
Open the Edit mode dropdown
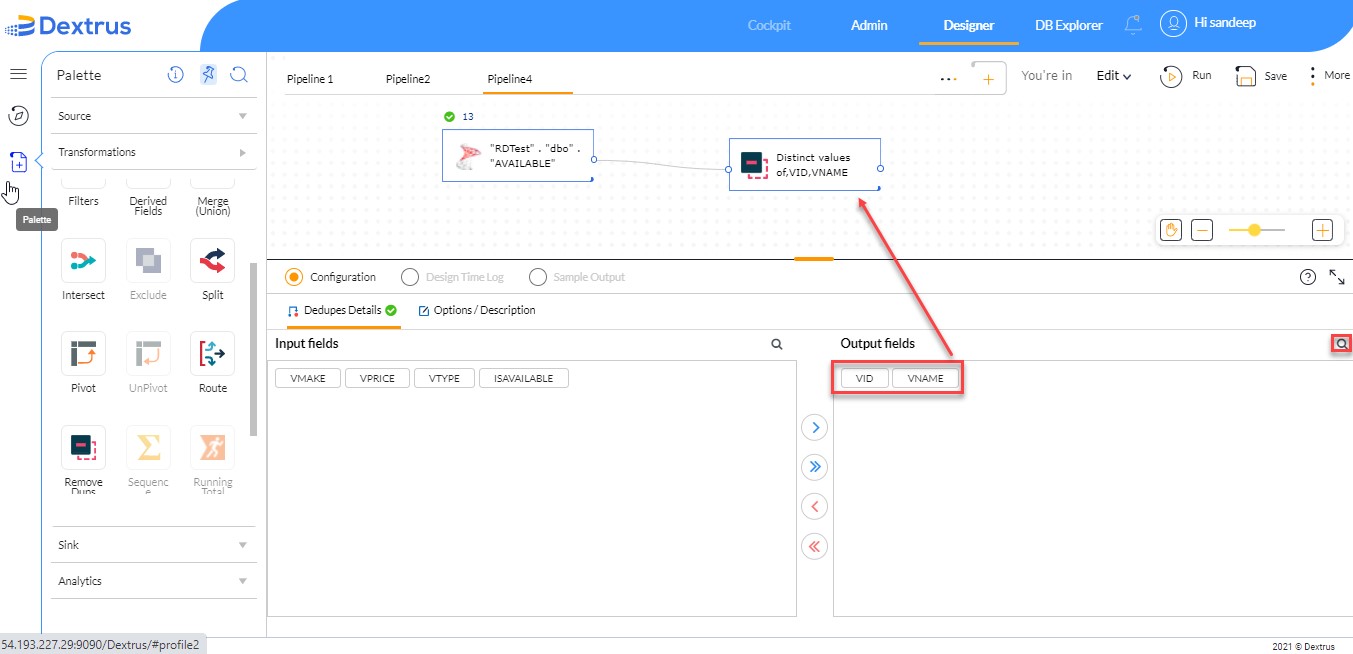[x=1114, y=76]
